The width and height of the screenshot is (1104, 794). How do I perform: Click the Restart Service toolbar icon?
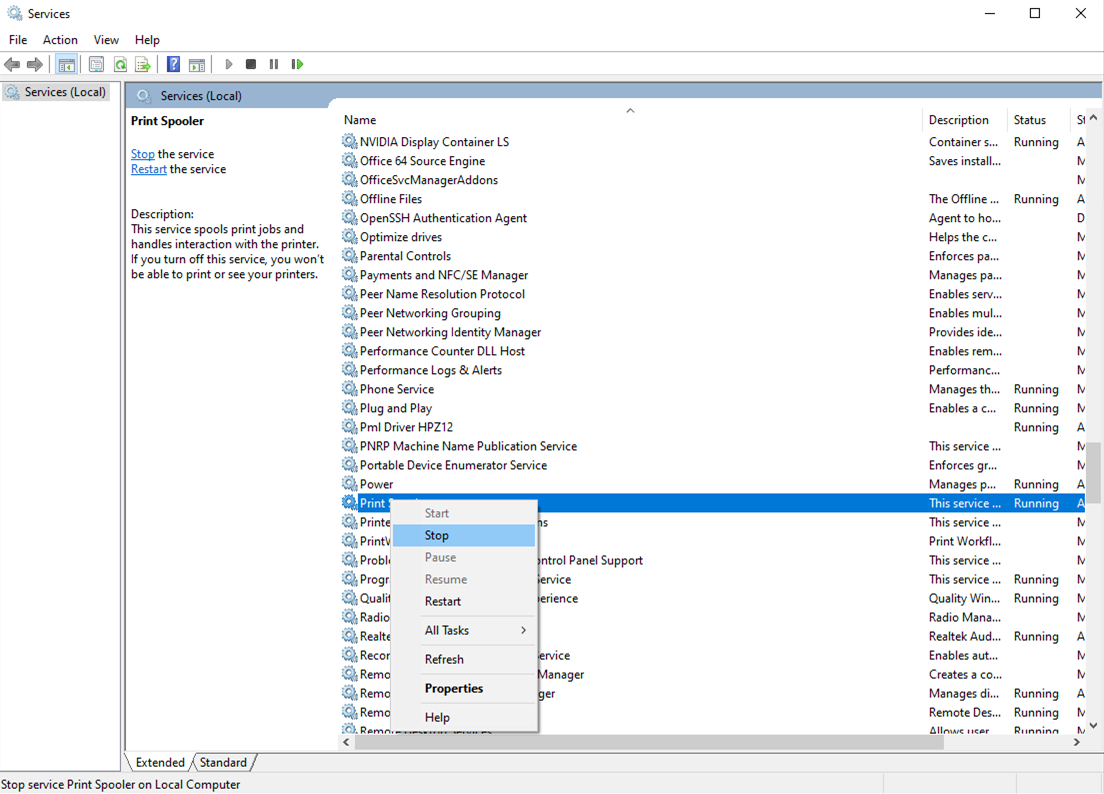coord(297,65)
